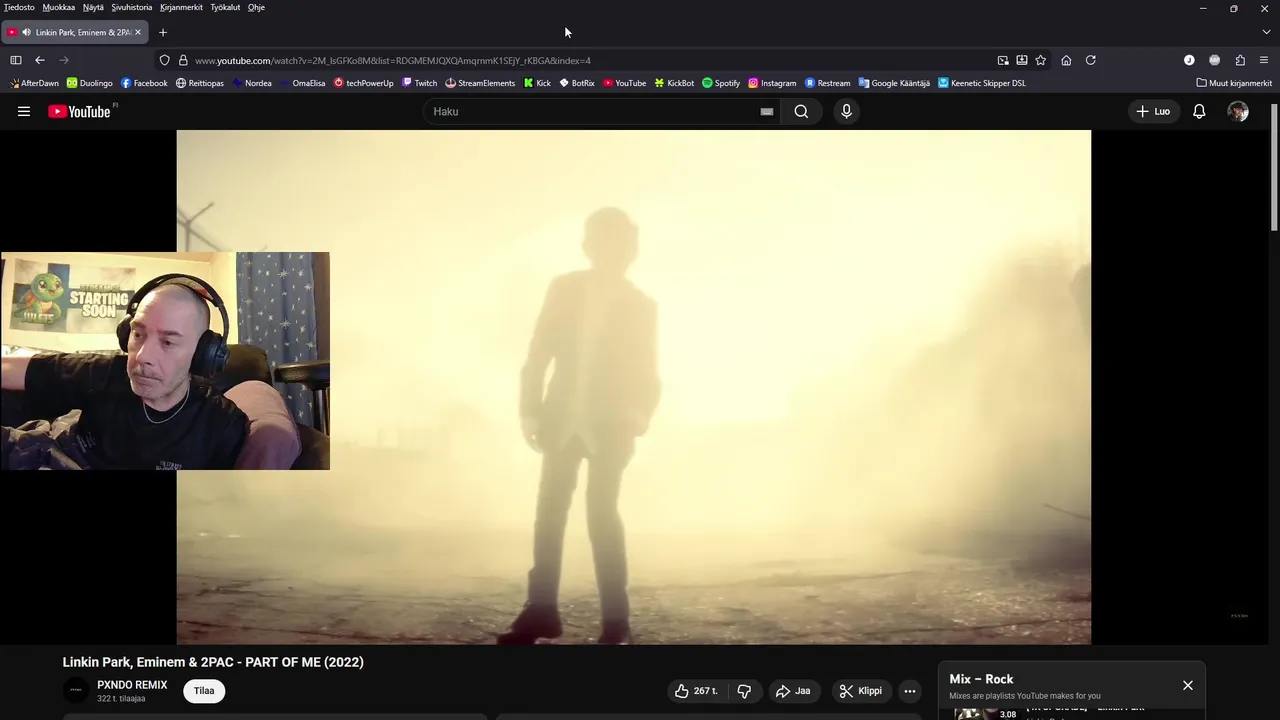Open the Restream bookmark

point(828,83)
